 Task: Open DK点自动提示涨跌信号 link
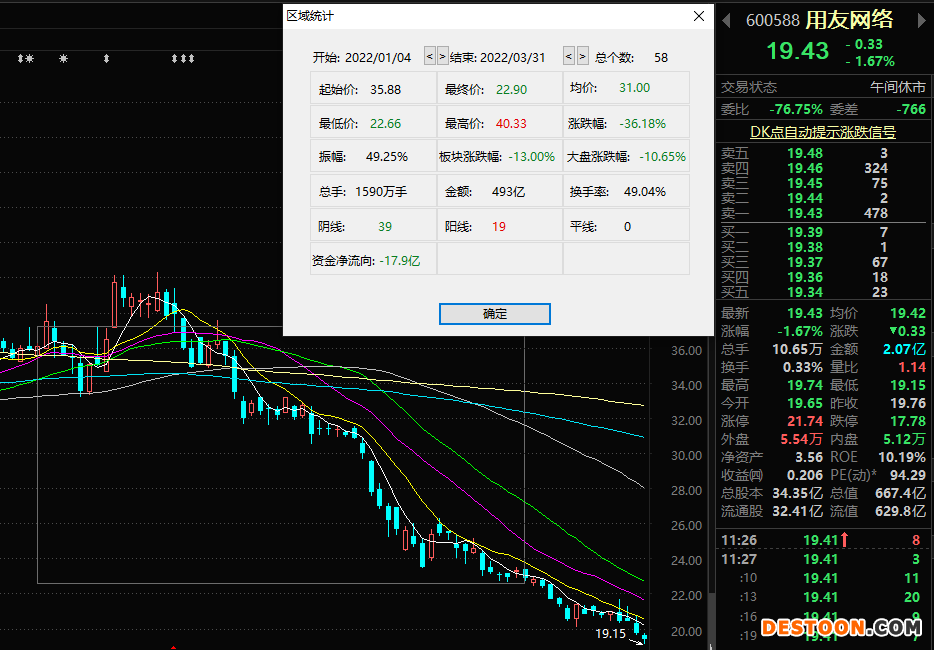coord(823,132)
